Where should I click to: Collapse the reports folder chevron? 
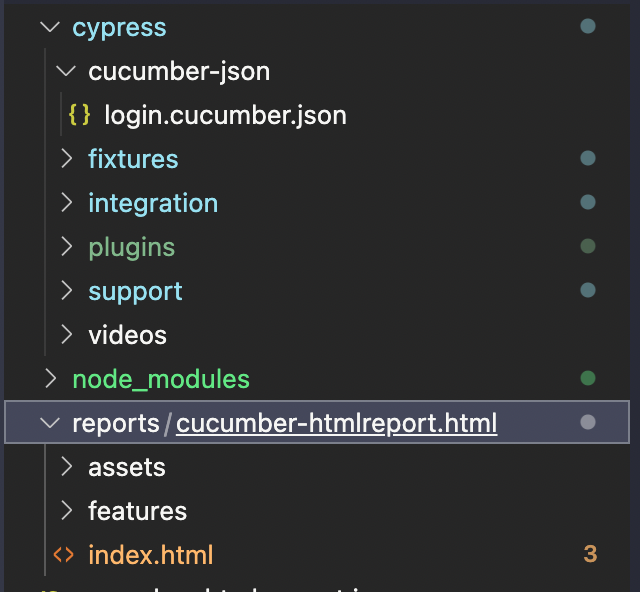coord(50,423)
